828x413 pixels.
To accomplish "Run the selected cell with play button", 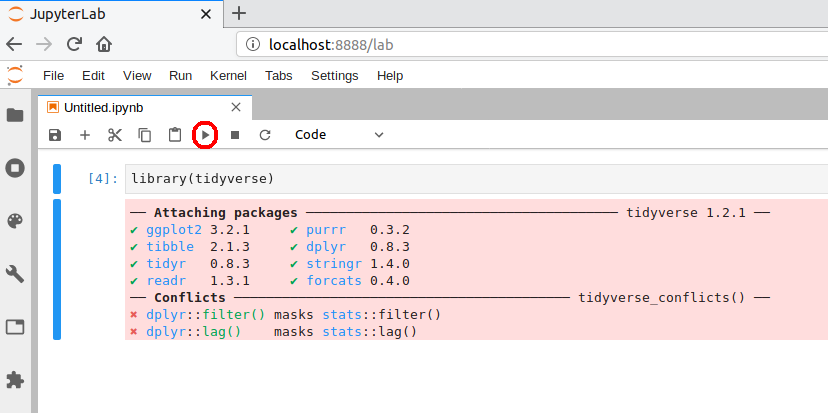I will click(205, 135).
